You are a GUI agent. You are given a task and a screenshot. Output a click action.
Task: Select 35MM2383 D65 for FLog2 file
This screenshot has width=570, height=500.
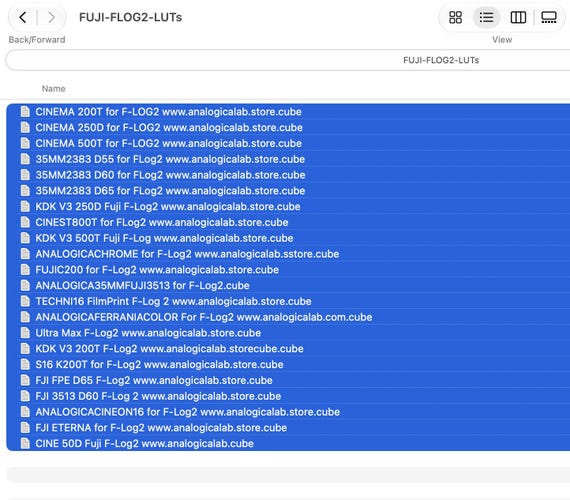(x=288, y=191)
